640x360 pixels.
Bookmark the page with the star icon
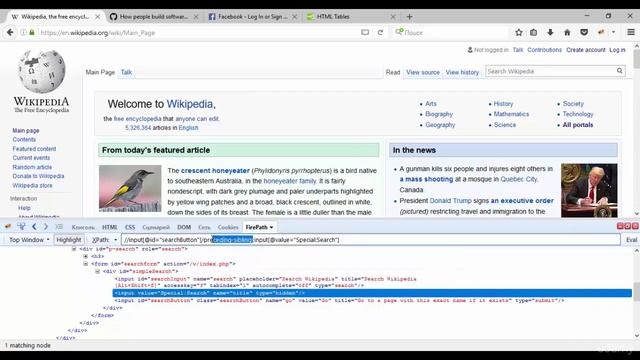pos(519,32)
